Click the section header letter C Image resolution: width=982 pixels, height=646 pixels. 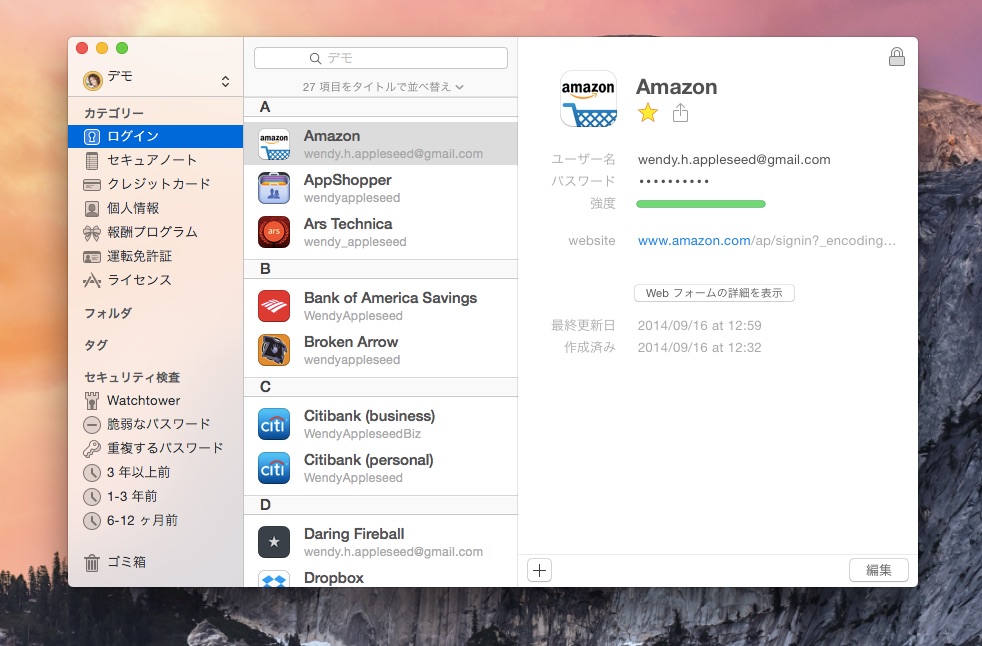[x=265, y=387]
